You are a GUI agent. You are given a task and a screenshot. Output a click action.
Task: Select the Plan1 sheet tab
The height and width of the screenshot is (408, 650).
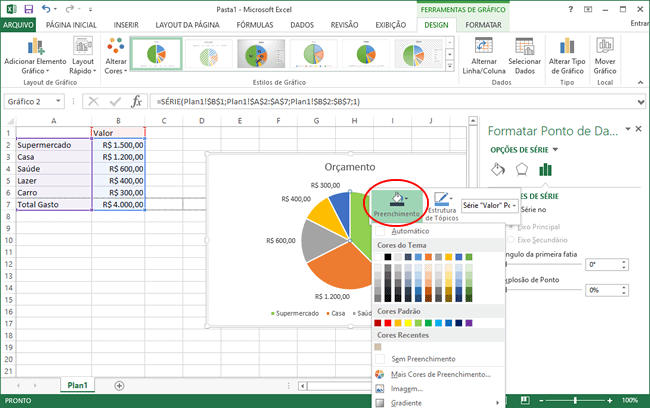[x=76, y=385]
